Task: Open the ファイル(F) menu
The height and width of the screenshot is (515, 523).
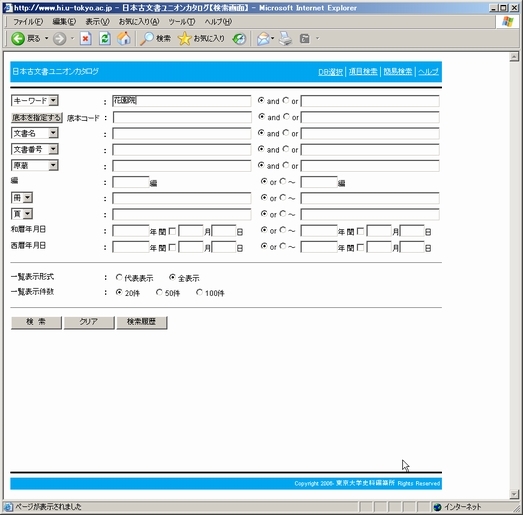Action: point(28,22)
